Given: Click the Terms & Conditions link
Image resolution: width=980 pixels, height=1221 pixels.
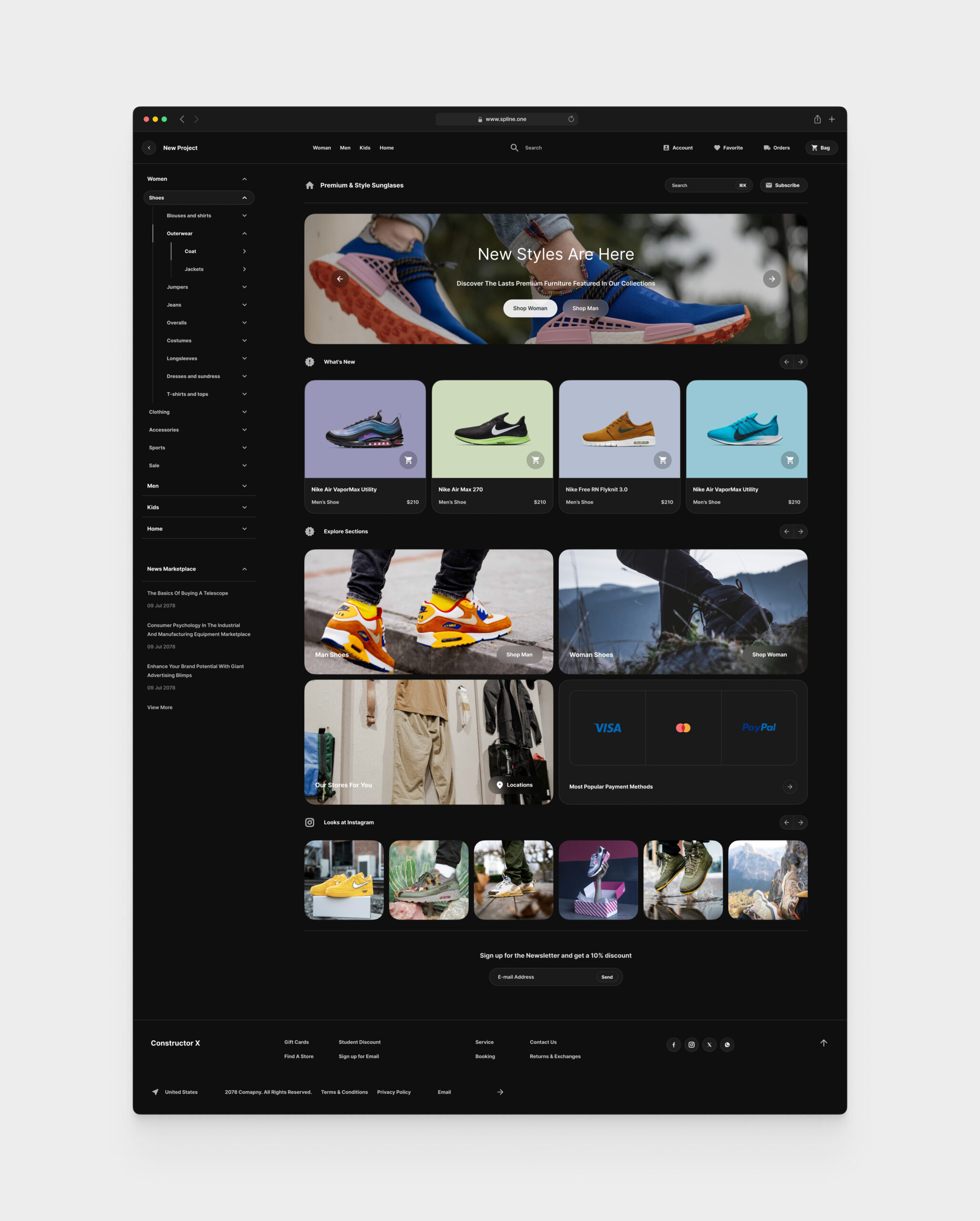Looking at the screenshot, I should coord(344,1092).
